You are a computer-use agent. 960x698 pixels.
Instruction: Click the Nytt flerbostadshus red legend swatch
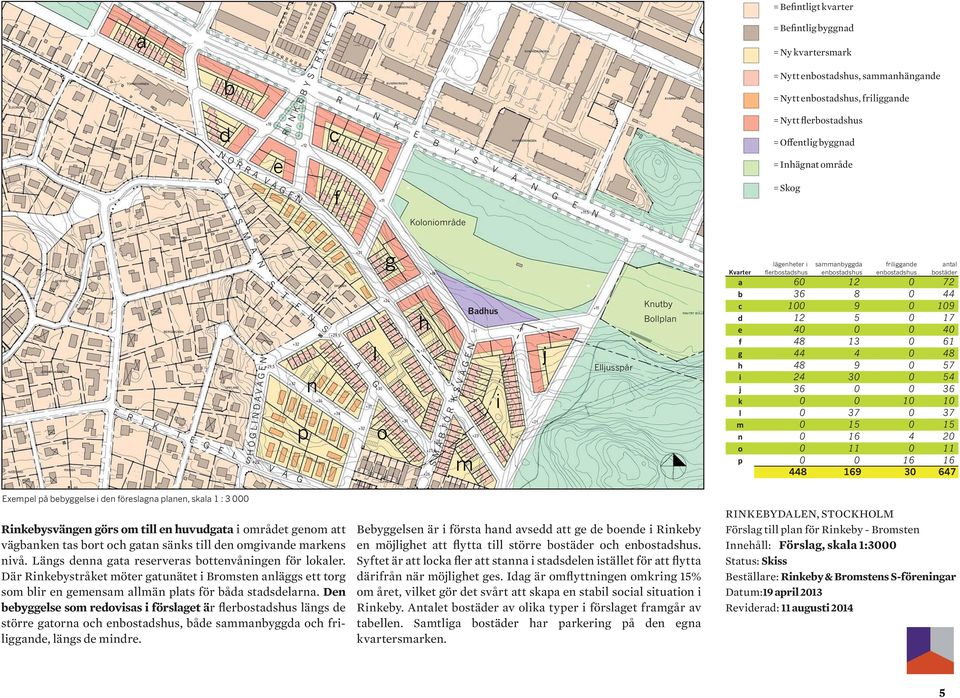751,122
